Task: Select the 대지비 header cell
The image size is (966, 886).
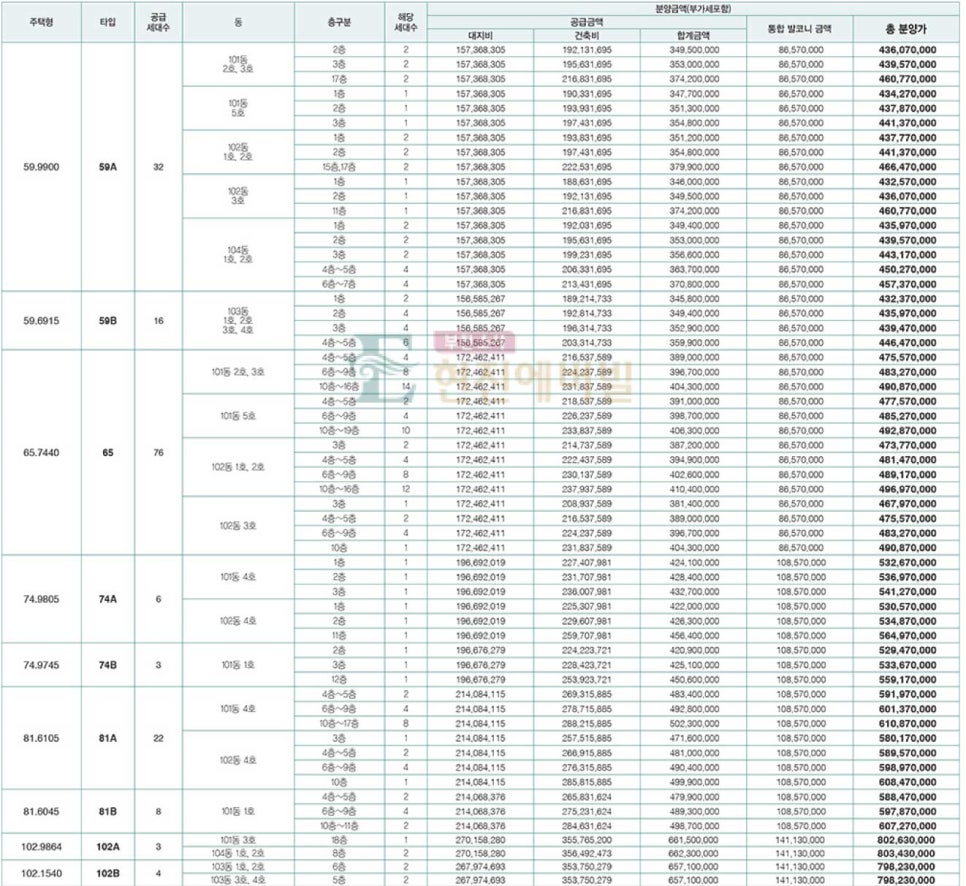Action: 480,36
